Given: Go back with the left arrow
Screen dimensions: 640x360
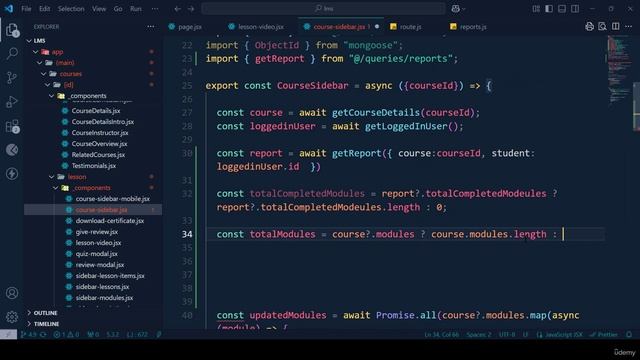Looking at the screenshot, I should tap(178, 9).
